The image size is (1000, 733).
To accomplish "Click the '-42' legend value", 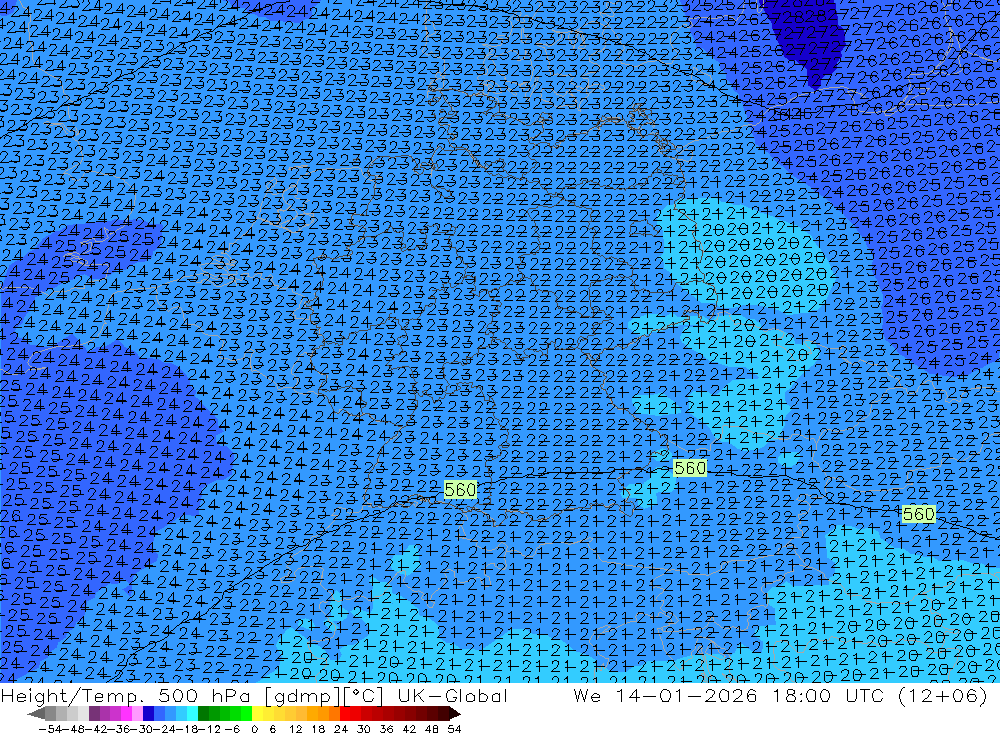I will point(96,729).
